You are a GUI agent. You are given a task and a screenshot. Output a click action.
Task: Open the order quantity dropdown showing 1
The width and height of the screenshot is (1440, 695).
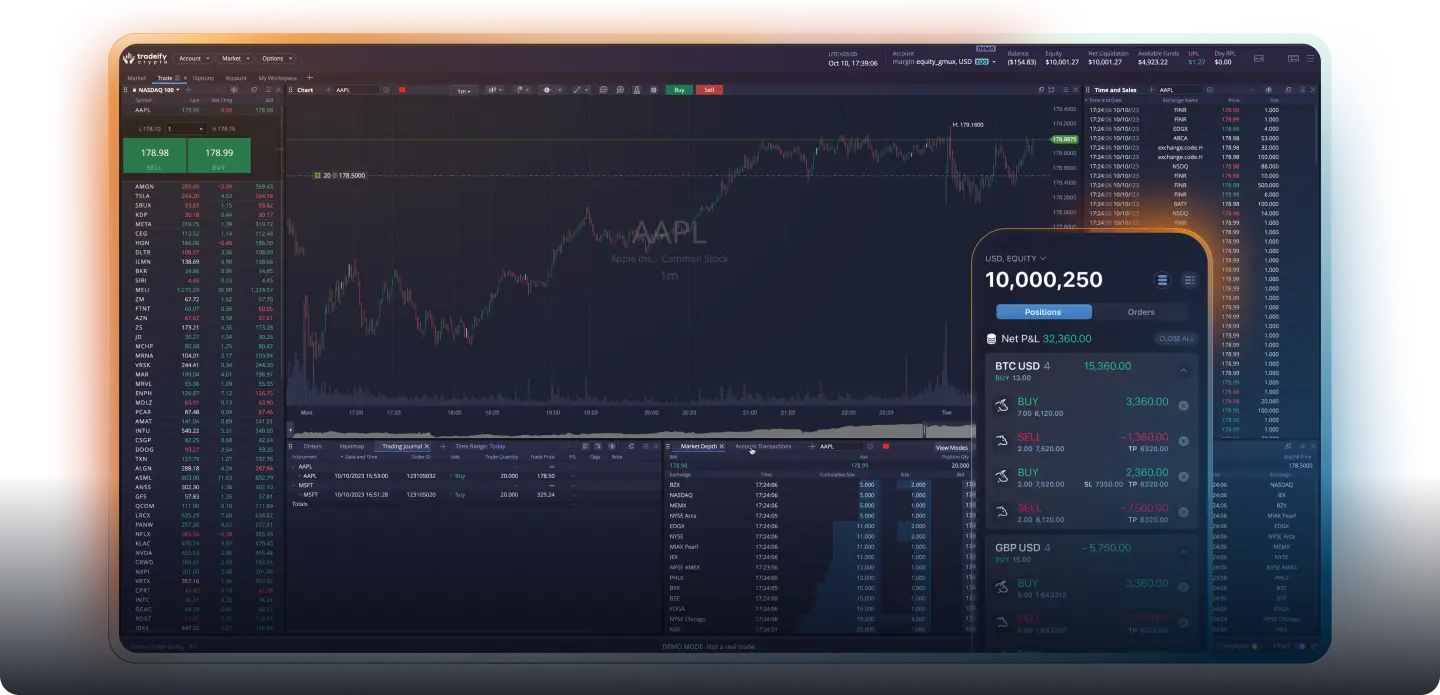coord(186,128)
